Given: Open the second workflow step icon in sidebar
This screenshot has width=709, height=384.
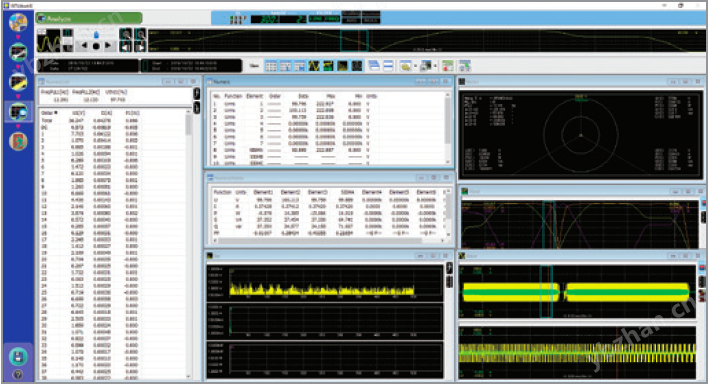Looking at the screenshot, I should 18,52.
